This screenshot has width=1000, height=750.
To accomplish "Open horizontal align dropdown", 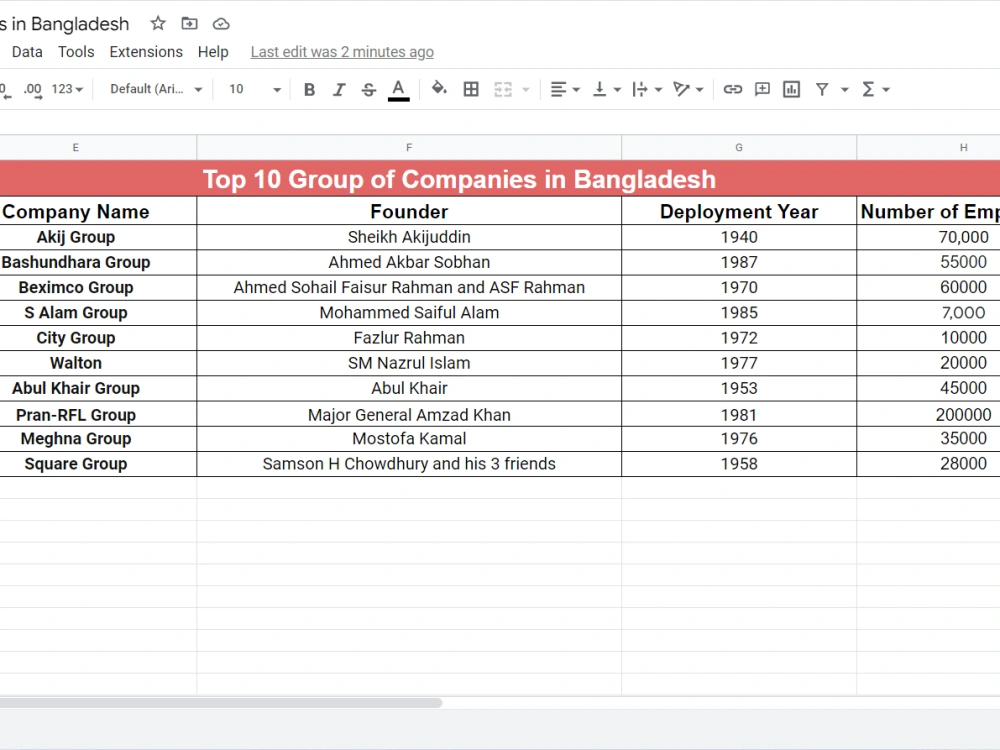I will [564, 89].
